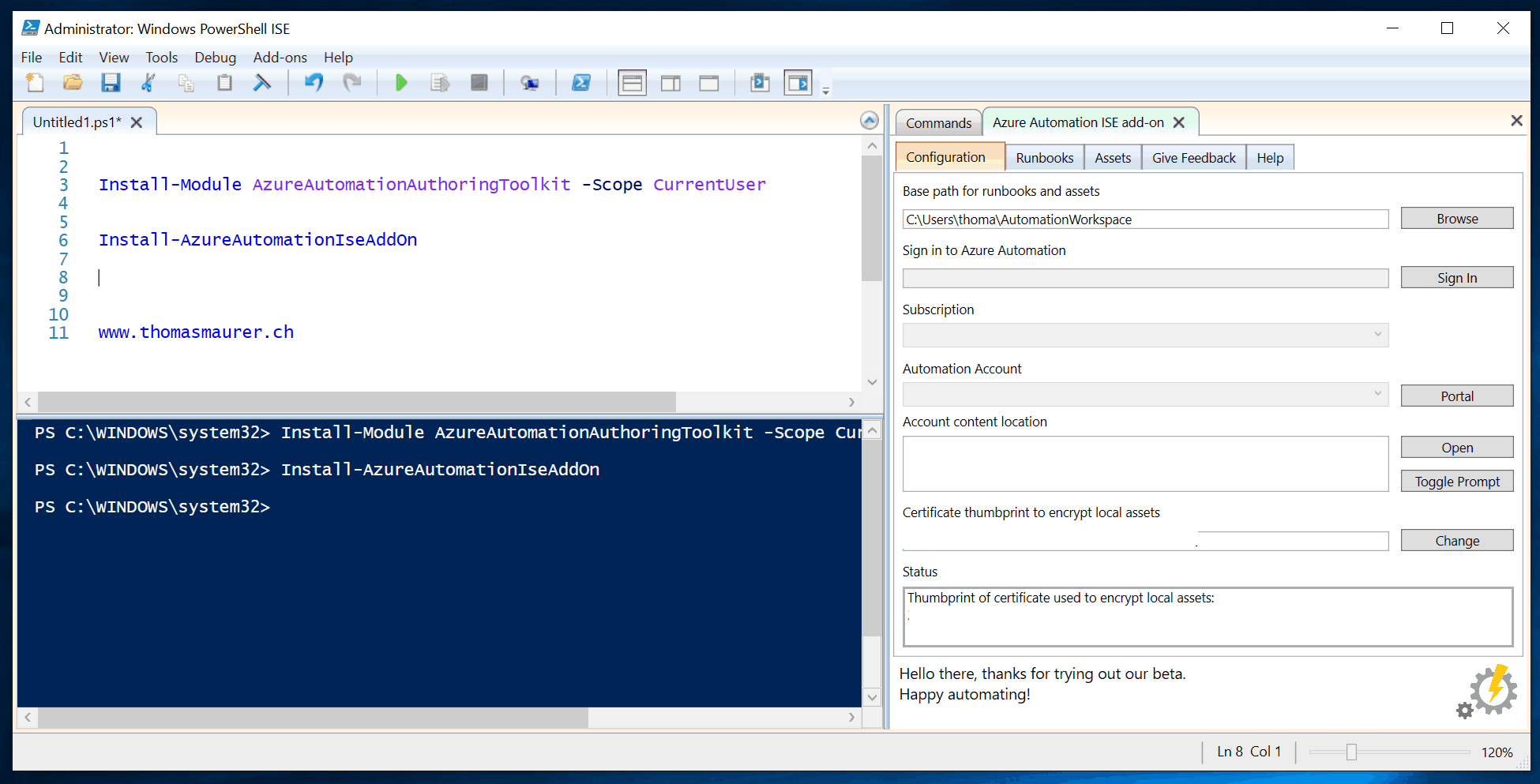Click the Sign In button
1540x784 pixels.
[x=1456, y=277]
